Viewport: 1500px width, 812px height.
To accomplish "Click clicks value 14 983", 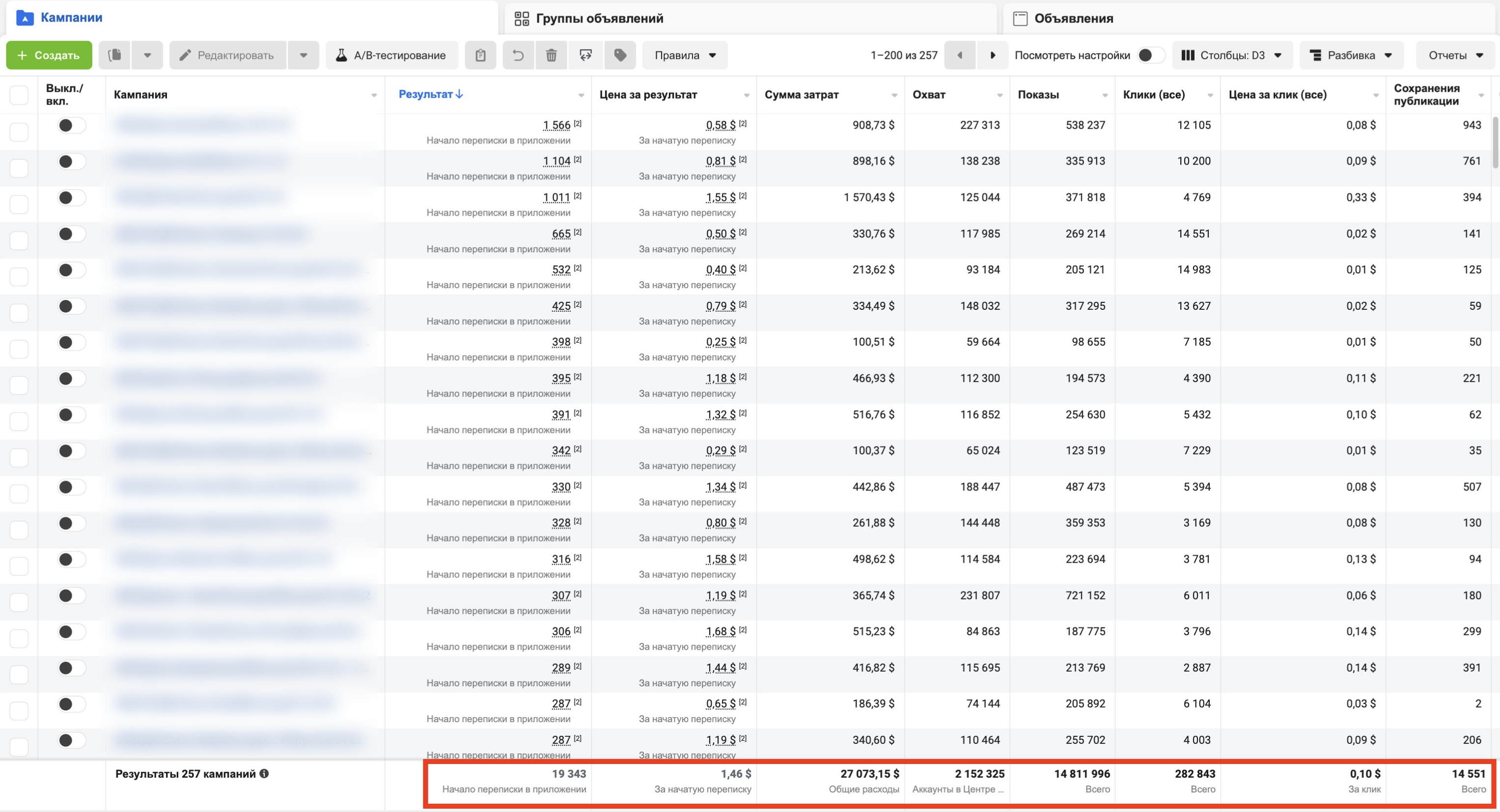I will 1194,270.
